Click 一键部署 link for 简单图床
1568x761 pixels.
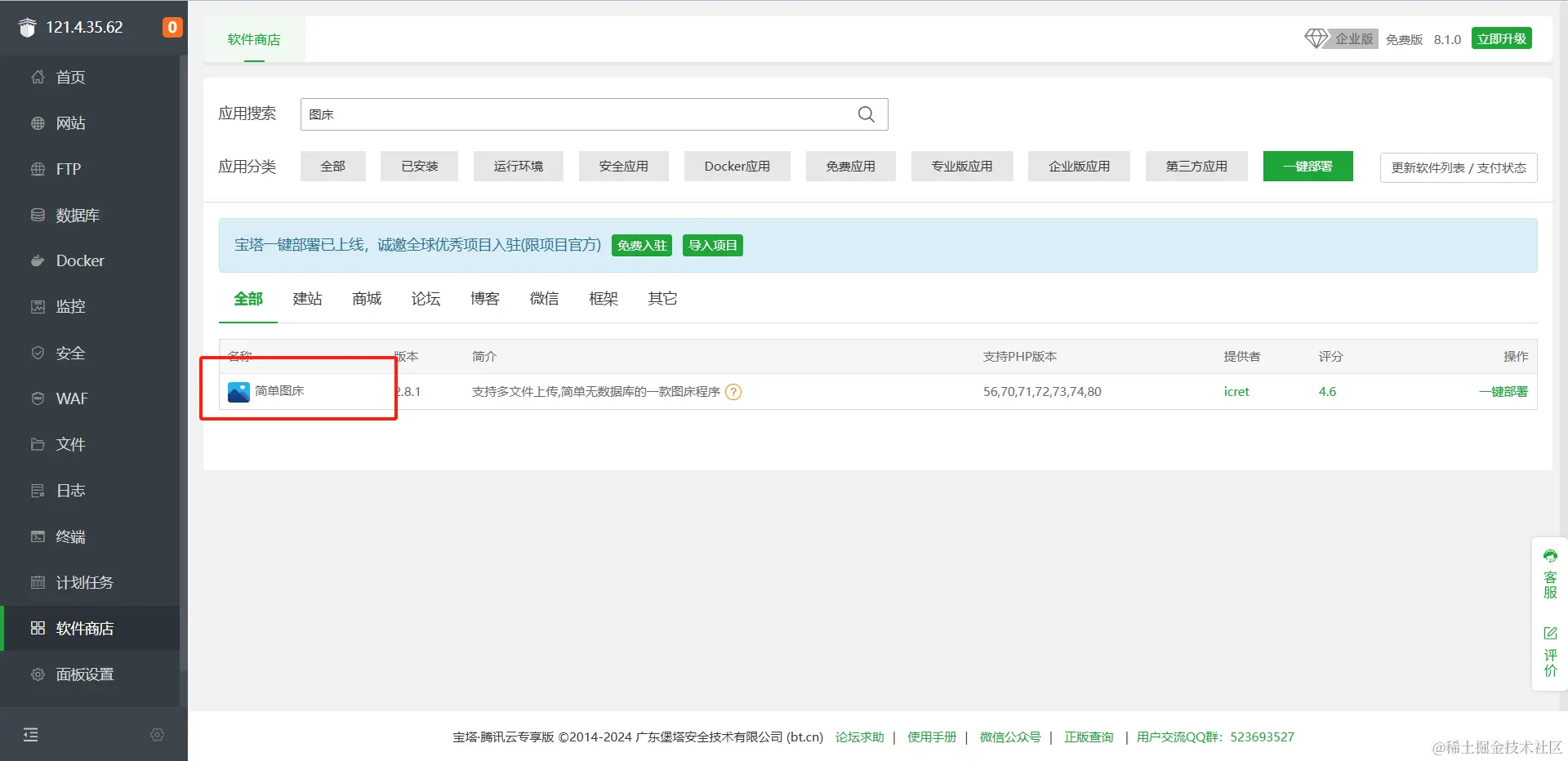point(1503,392)
